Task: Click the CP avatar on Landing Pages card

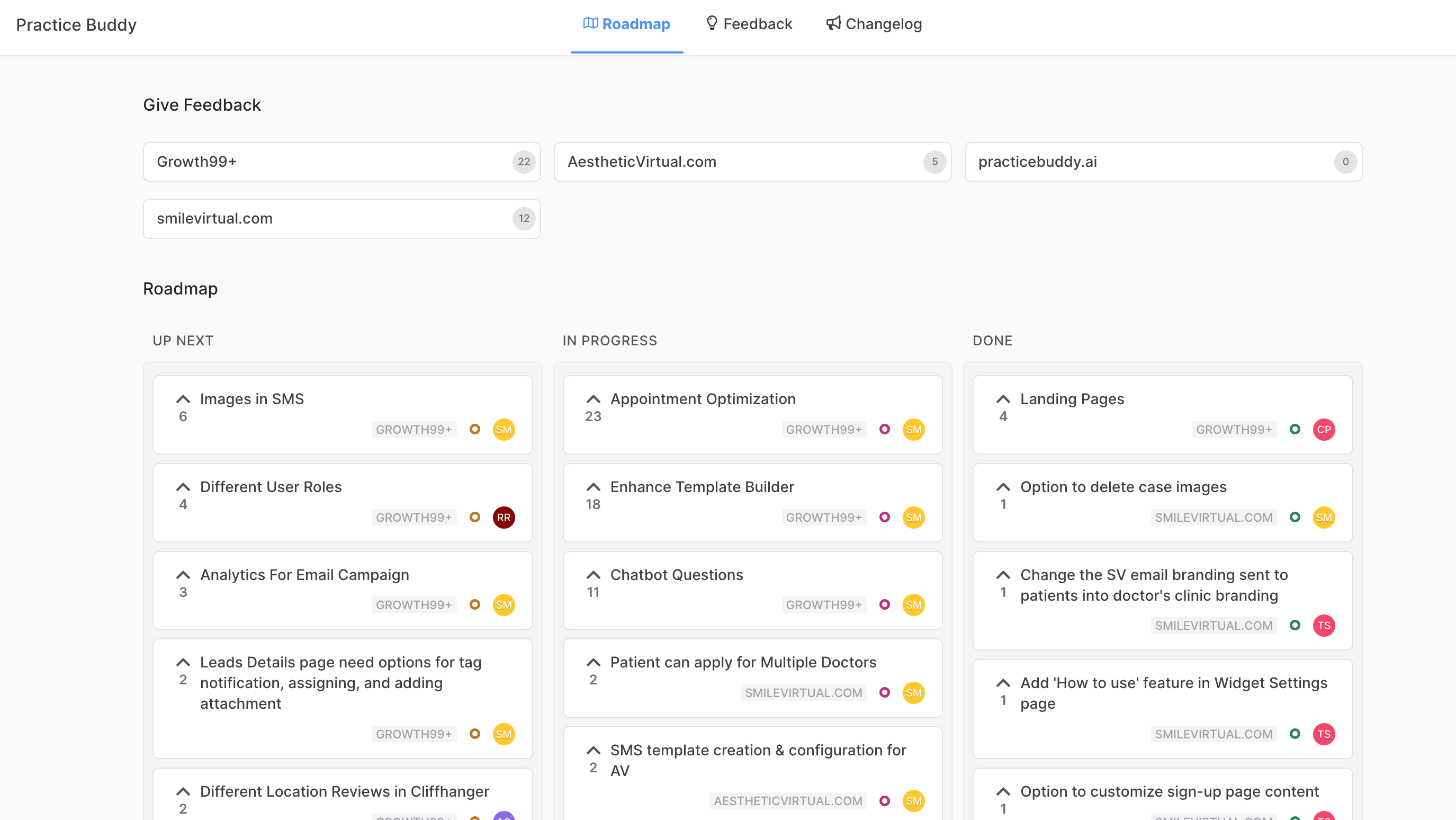Action: (x=1324, y=429)
